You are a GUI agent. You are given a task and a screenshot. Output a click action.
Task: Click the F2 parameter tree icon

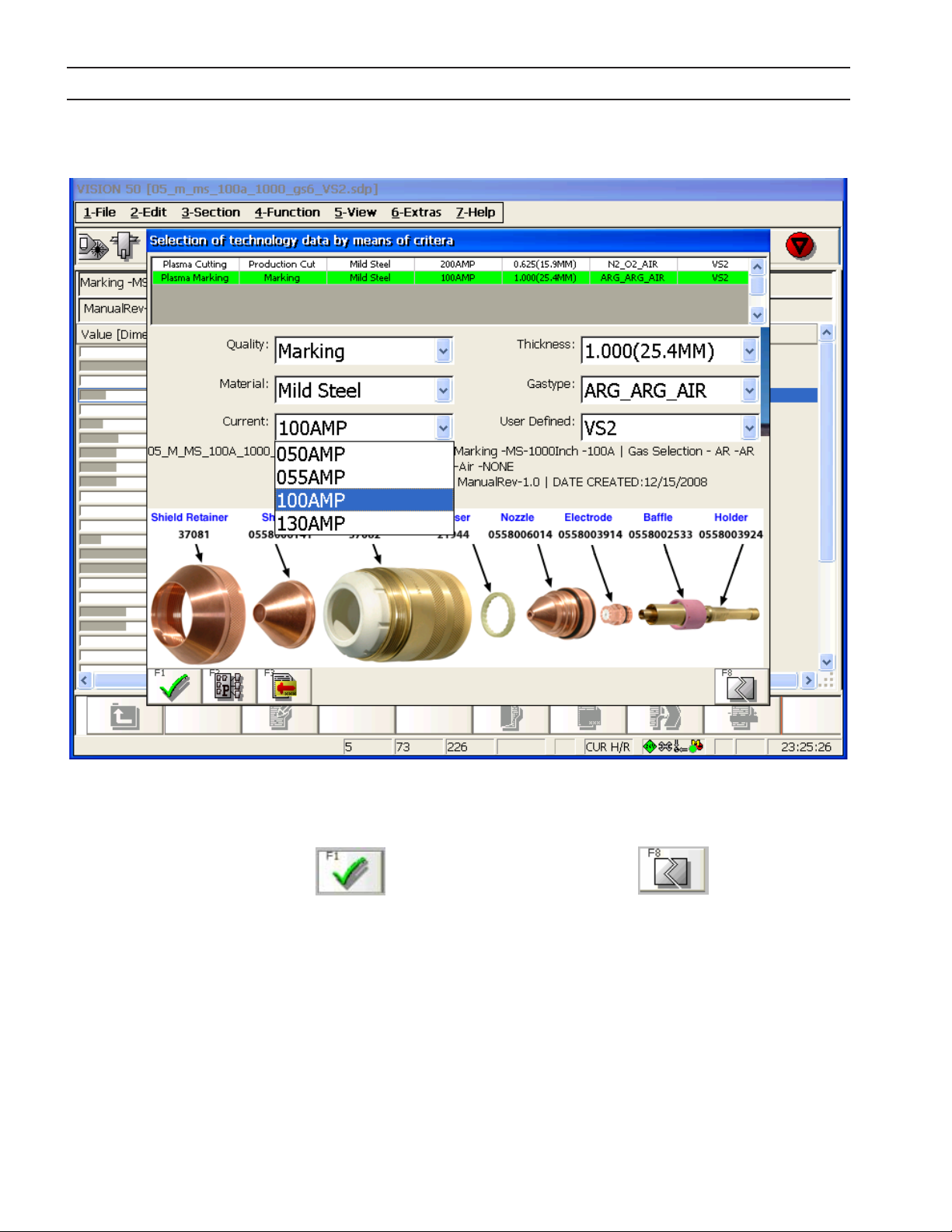(x=228, y=686)
